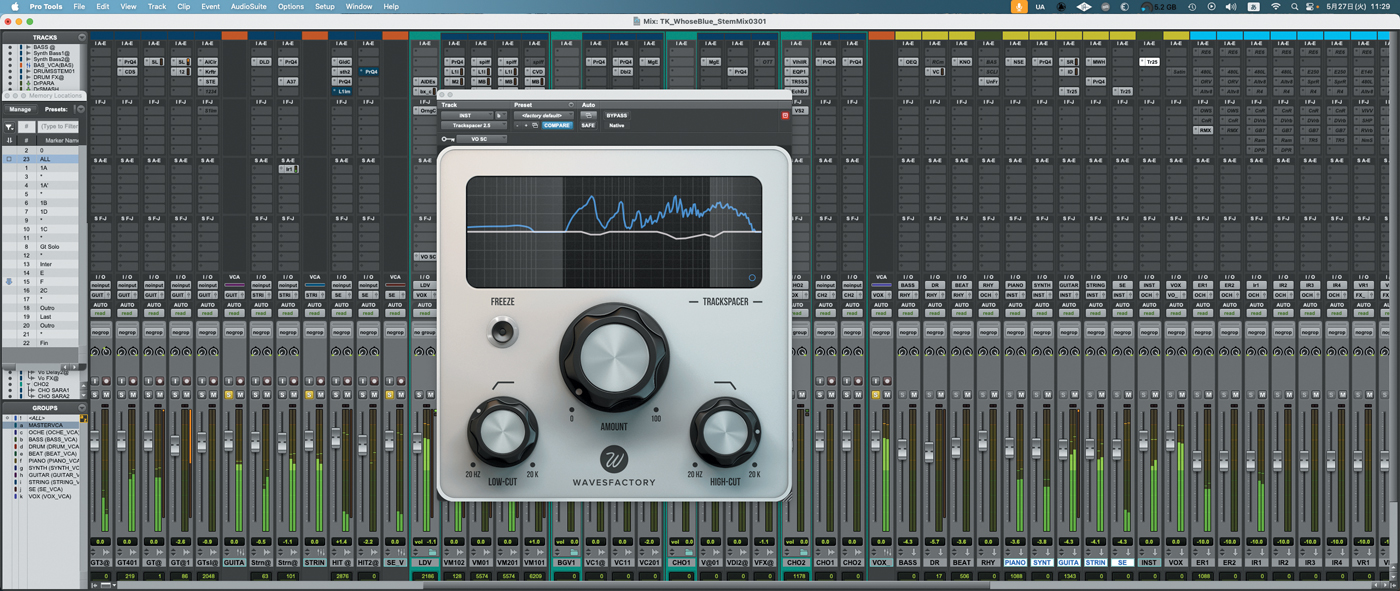Click the Wi-Fi status icon
This screenshot has height=591, width=1400.
click(1276, 6)
